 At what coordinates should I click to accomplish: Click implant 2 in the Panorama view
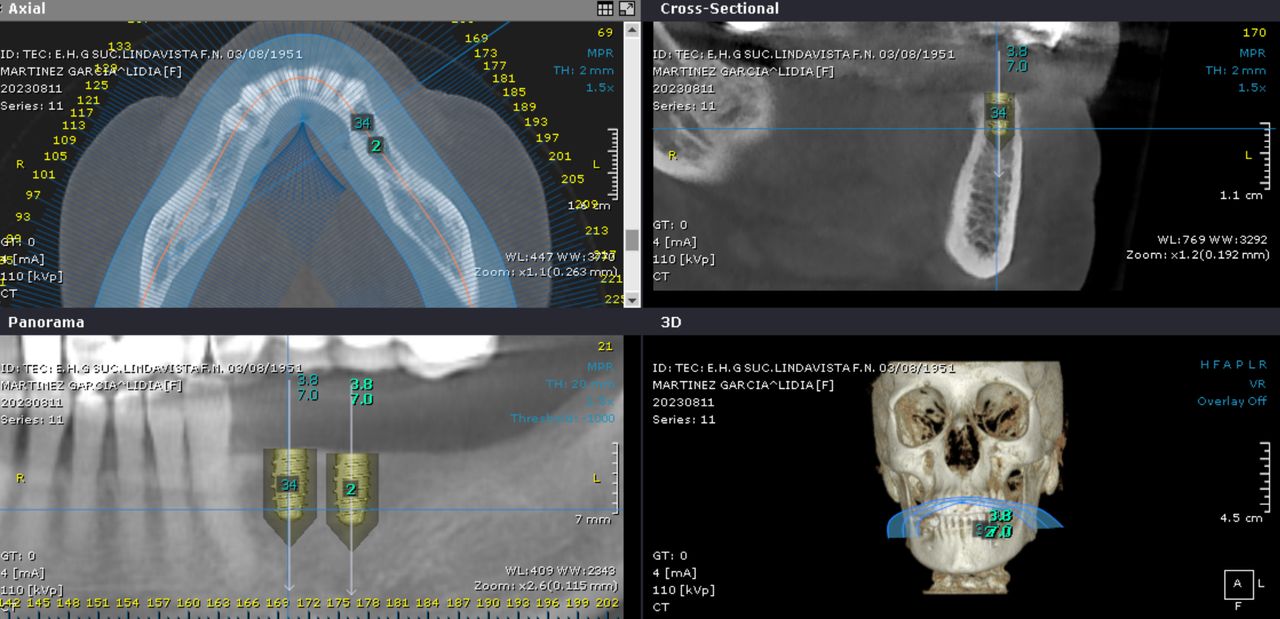click(351, 489)
